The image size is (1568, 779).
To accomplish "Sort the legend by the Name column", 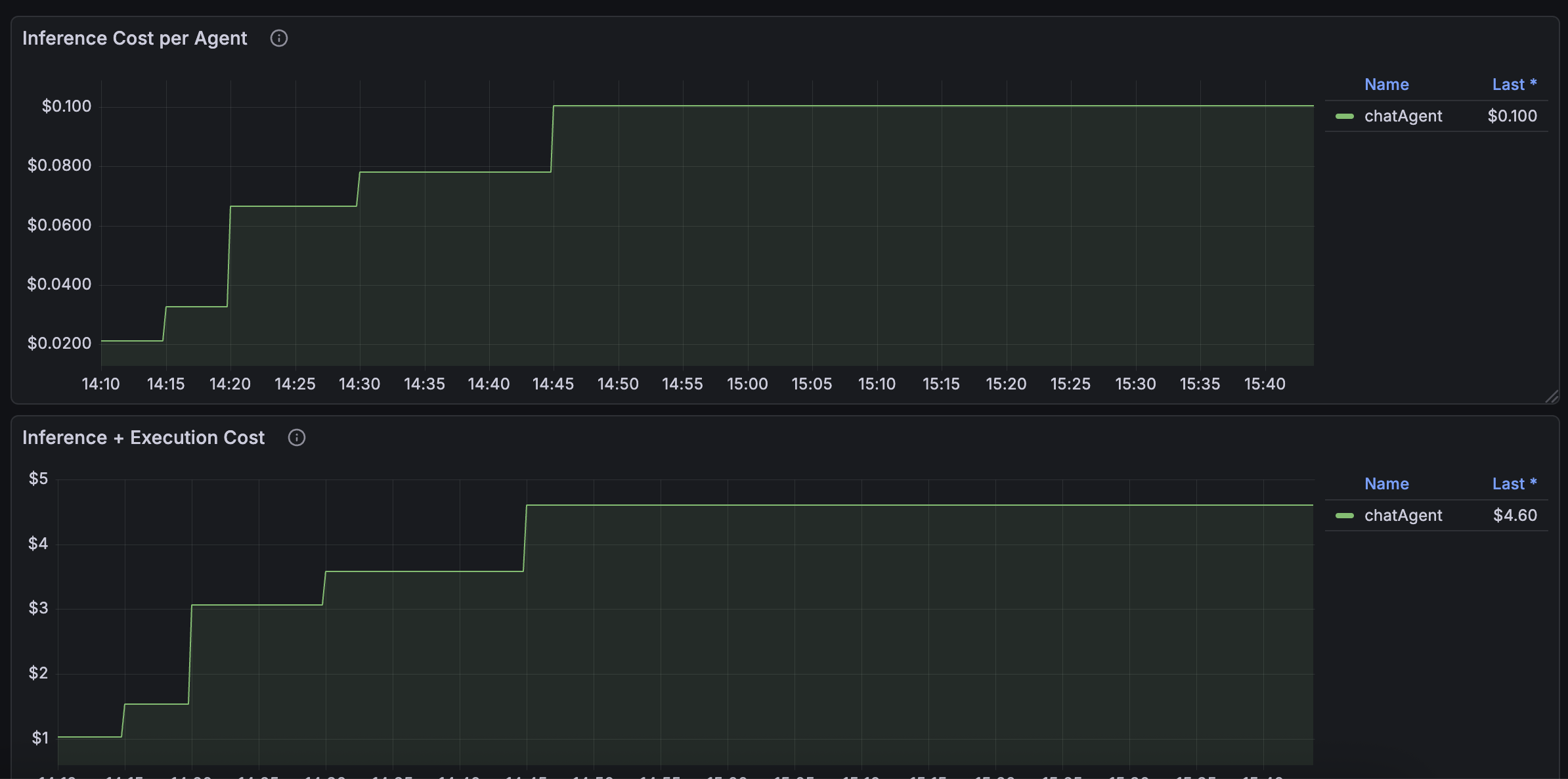I will tap(1386, 84).
